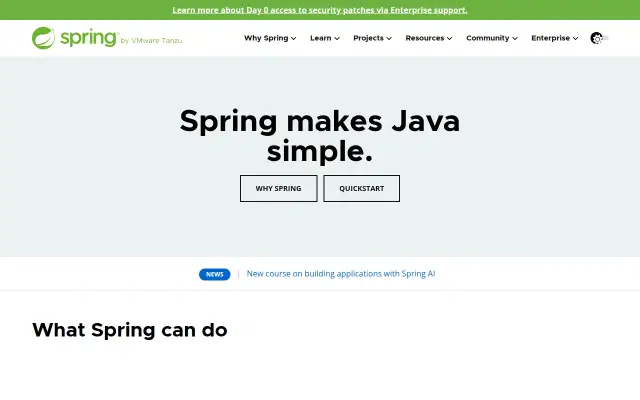640x400 pixels.
Task: Click the blue NEWS badge
Action: coord(215,274)
